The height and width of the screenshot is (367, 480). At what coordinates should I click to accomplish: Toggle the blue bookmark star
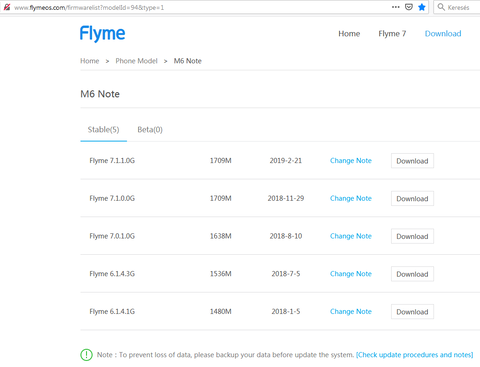(422, 7)
